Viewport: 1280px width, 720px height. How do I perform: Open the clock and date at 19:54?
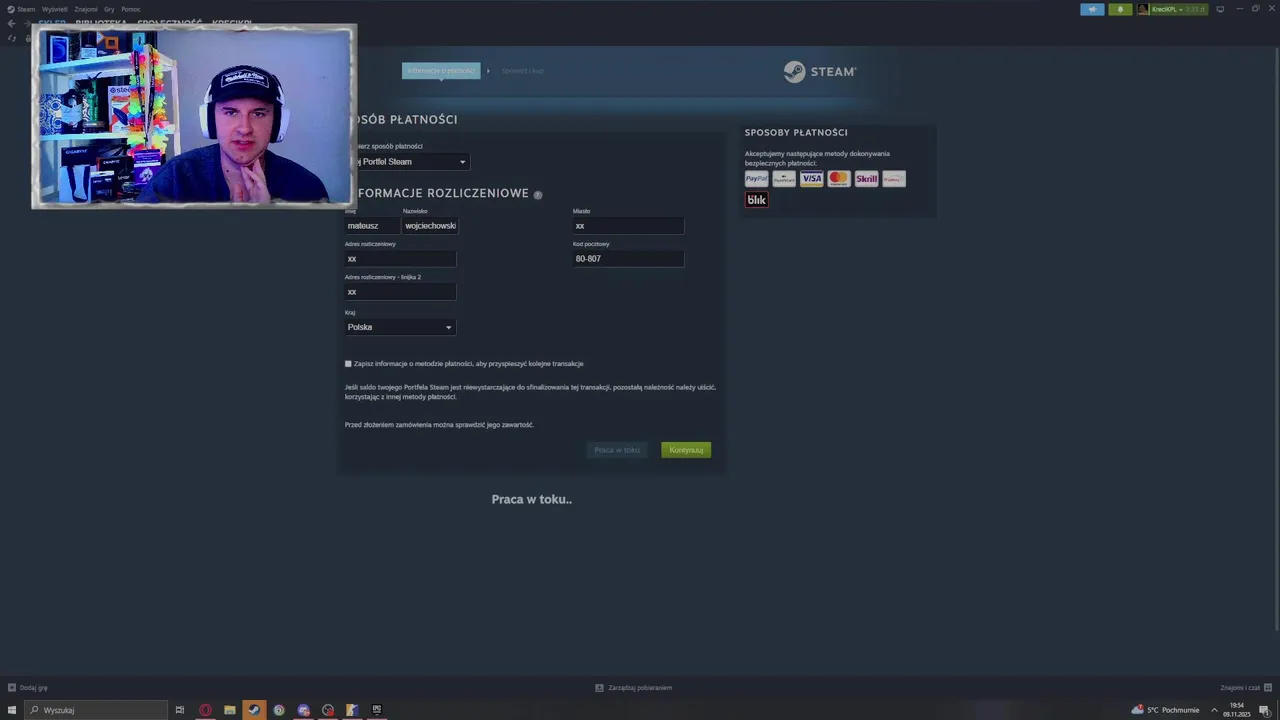[x=1237, y=710]
